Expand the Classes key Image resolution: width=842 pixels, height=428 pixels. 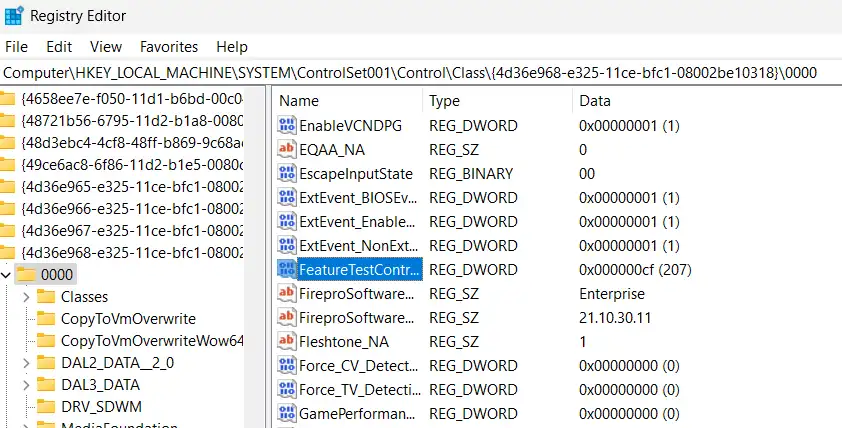26,297
